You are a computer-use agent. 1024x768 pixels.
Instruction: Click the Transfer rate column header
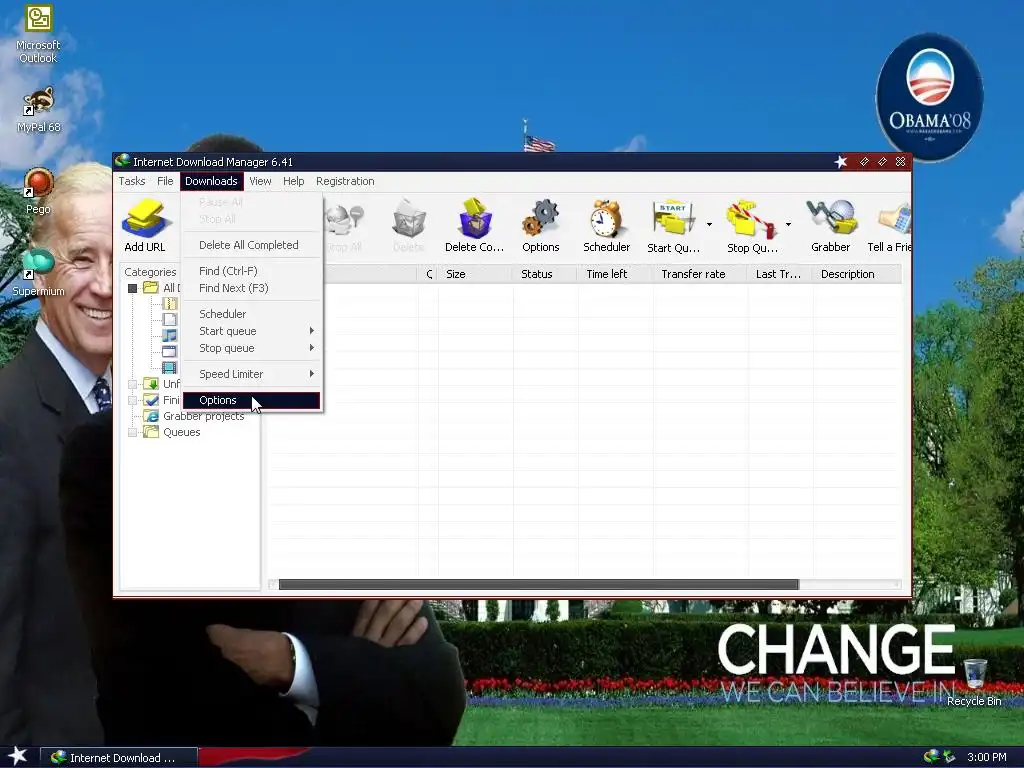700,274
